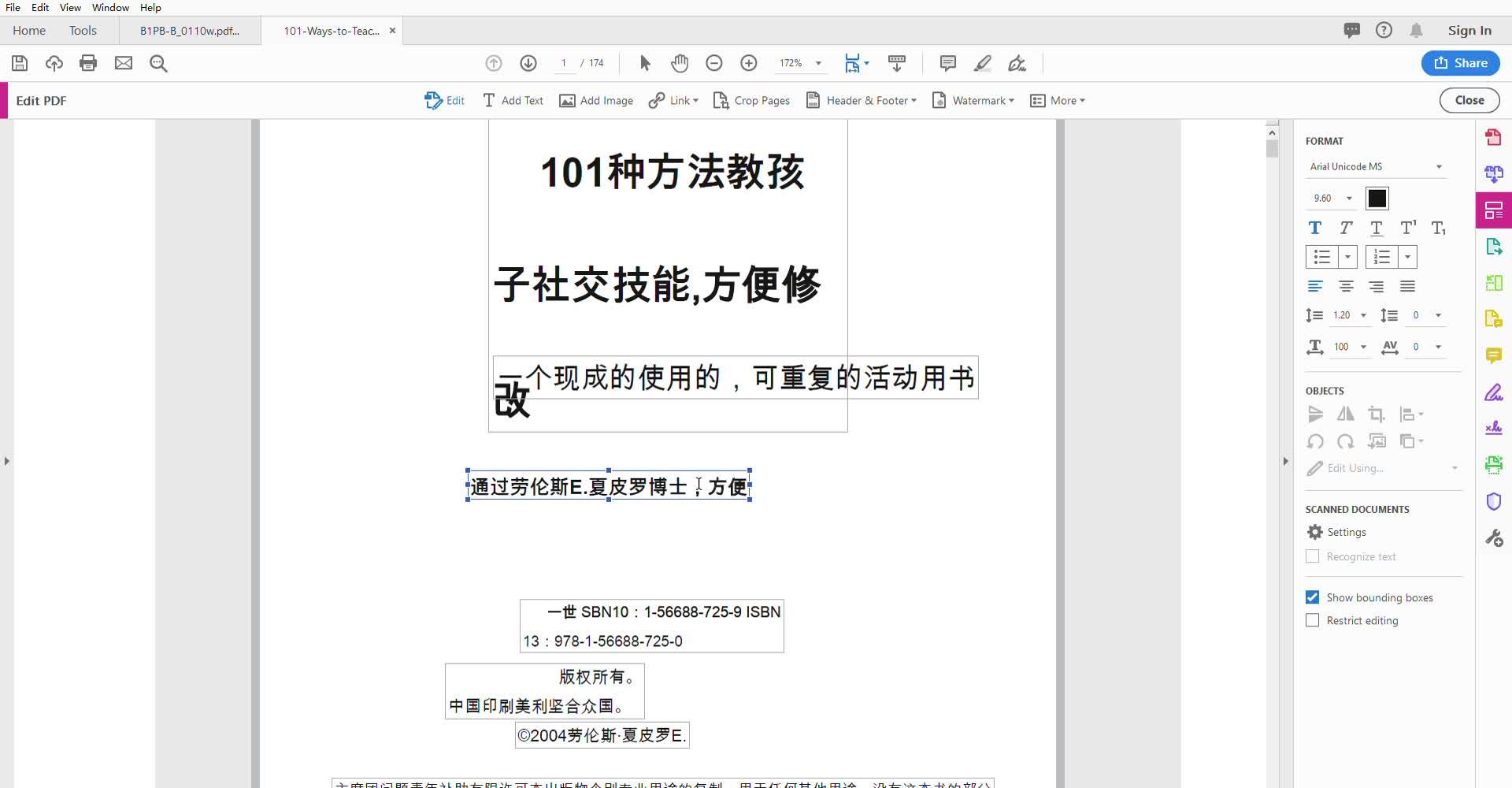Open the File menu
The width and height of the screenshot is (1512, 788).
click(x=13, y=7)
